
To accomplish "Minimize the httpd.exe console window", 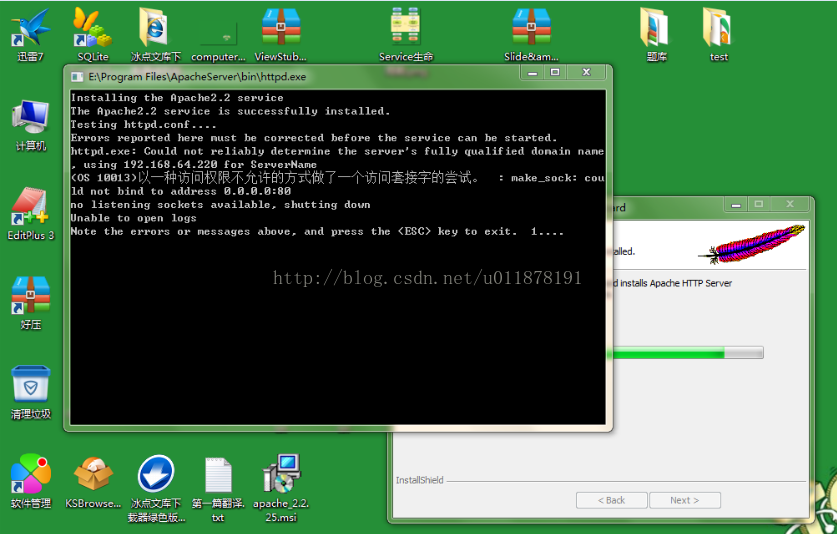I will [532, 73].
